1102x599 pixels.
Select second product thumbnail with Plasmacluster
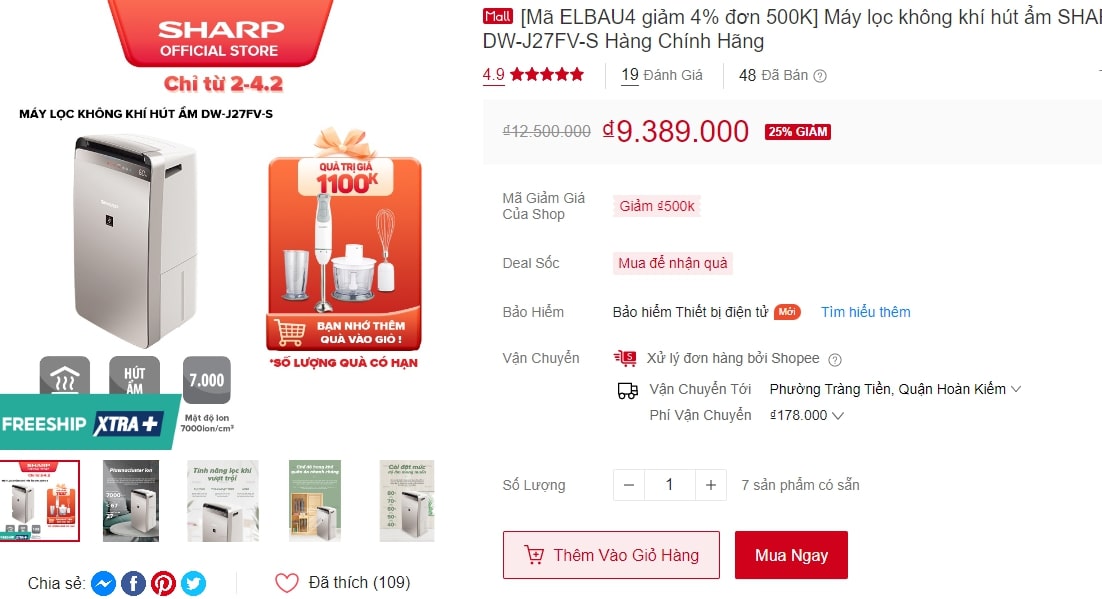[x=131, y=501]
